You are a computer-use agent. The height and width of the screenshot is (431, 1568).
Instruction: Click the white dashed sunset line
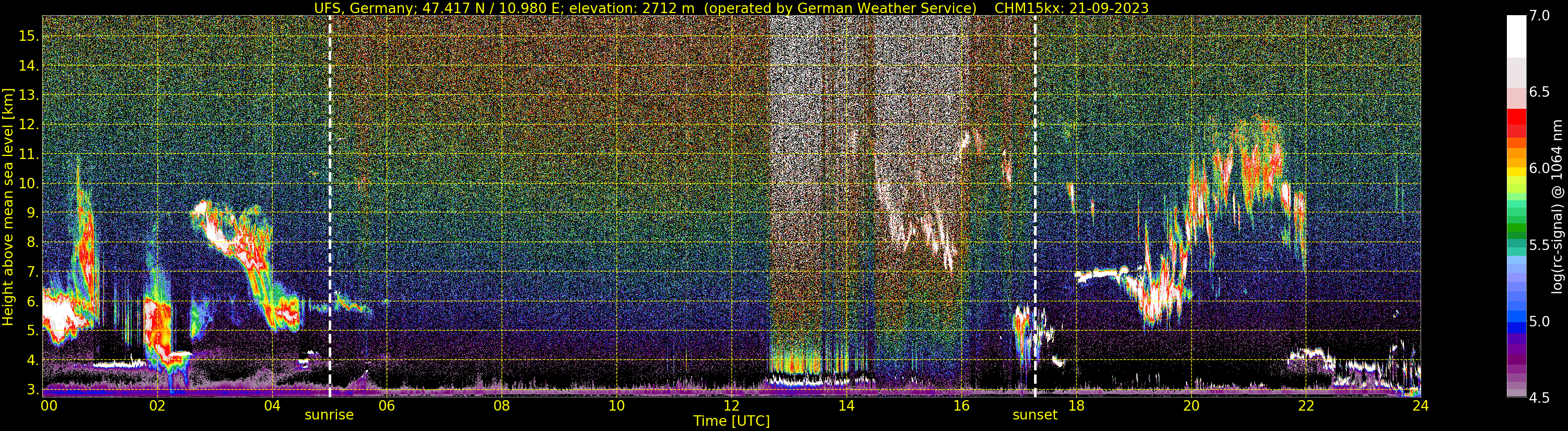point(1035,206)
